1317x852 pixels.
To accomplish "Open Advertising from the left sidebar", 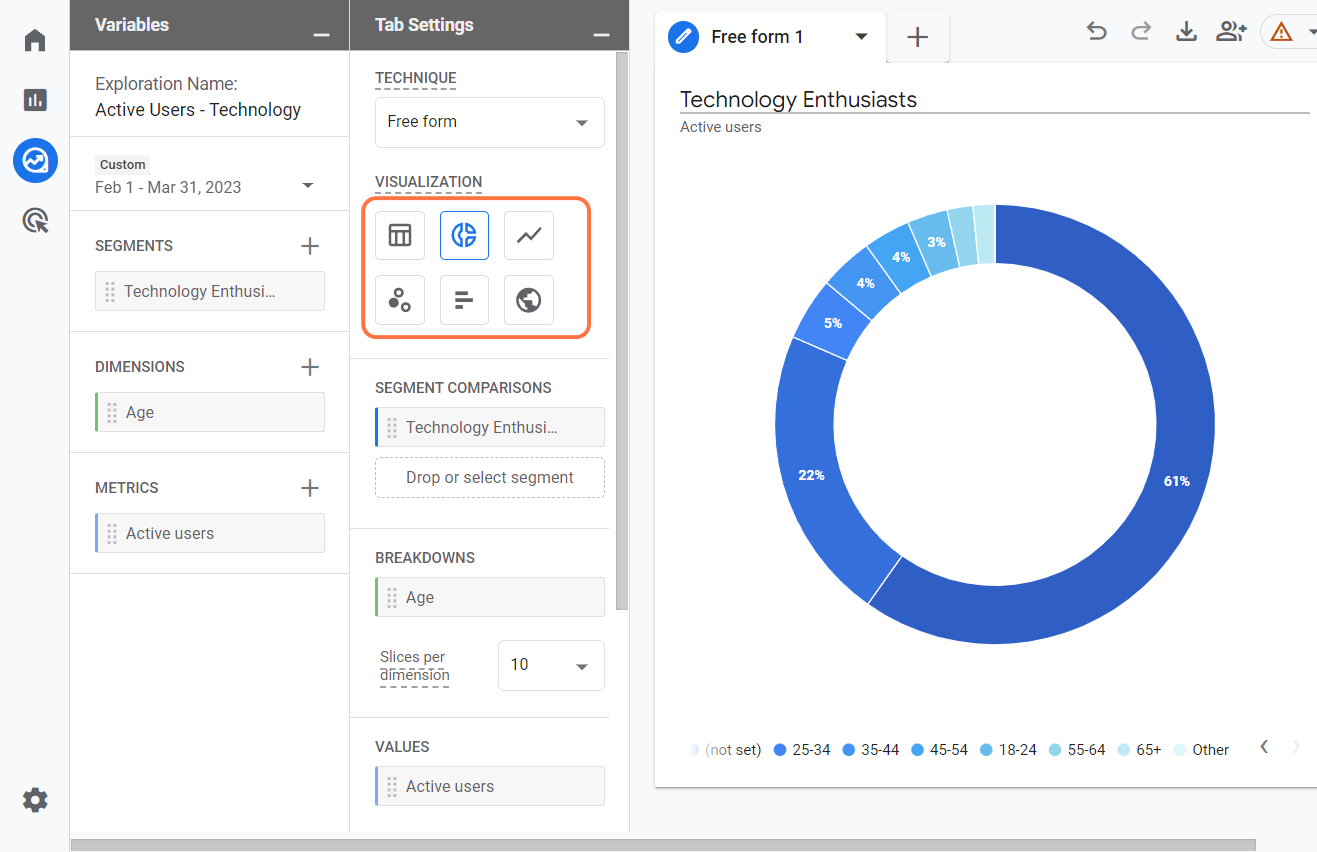I will point(35,221).
